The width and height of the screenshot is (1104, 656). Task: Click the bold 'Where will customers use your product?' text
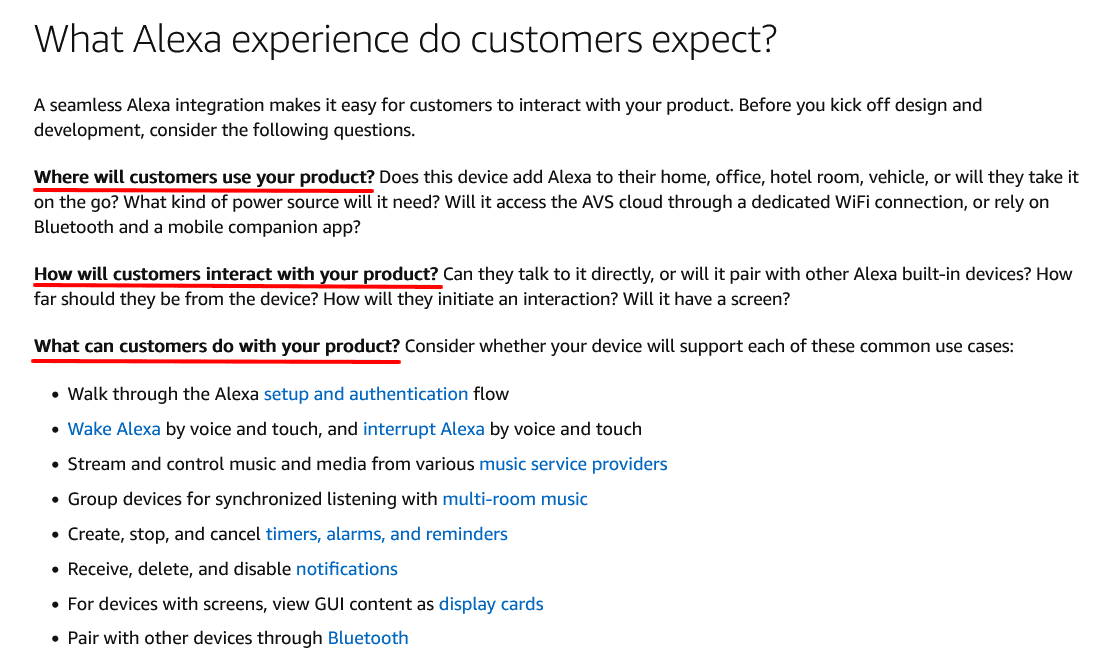click(x=204, y=177)
